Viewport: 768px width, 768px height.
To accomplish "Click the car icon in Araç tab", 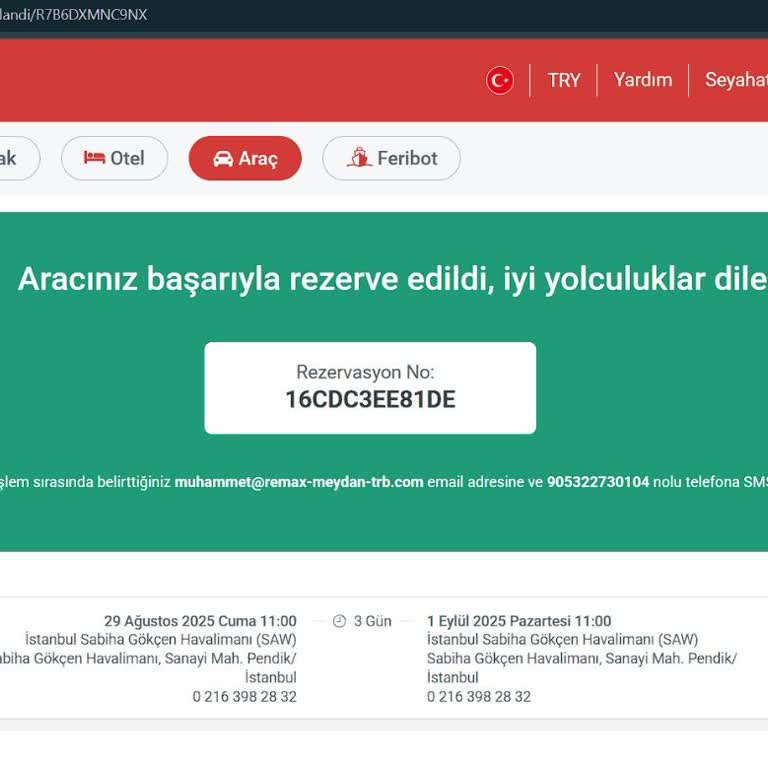I will [x=223, y=159].
